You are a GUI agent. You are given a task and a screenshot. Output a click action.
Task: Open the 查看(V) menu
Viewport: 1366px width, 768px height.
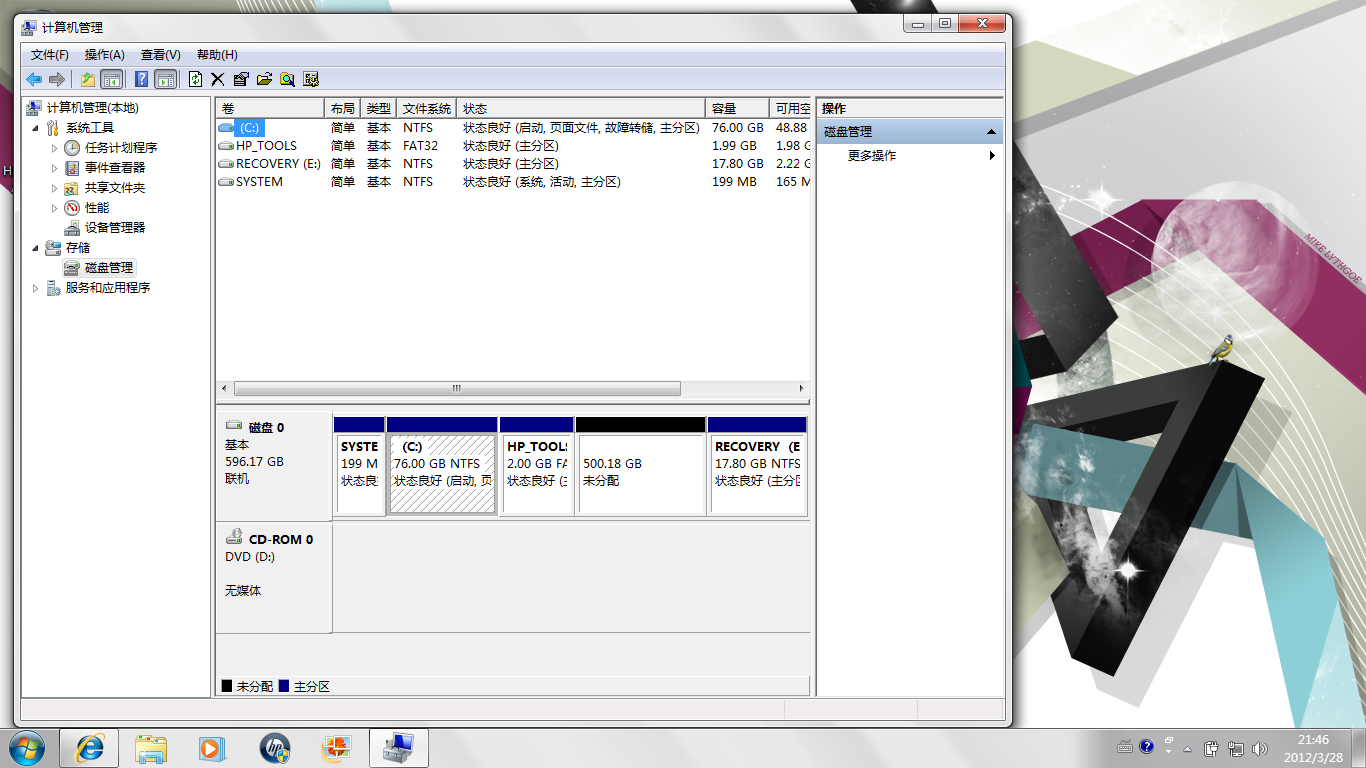tap(160, 55)
